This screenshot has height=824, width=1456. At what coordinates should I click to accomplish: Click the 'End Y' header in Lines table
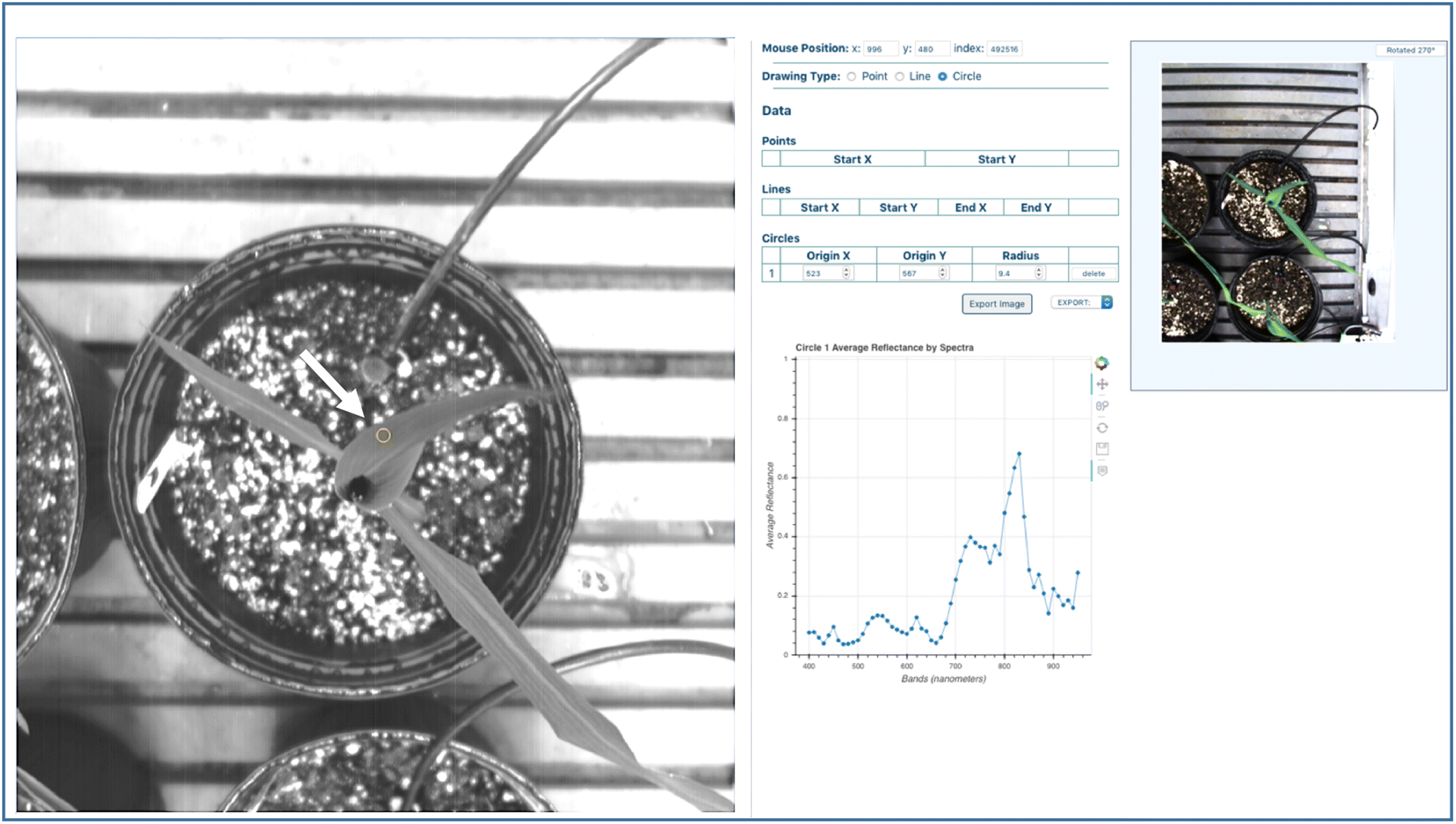[x=1036, y=207]
